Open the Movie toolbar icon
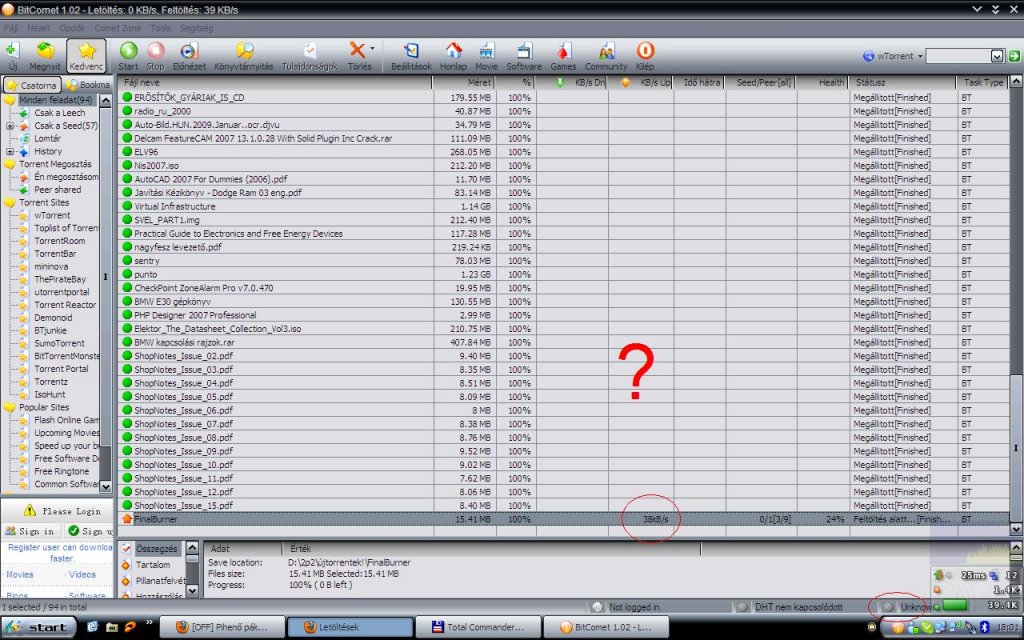Screen dimensions: 1024x640 pyautogui.click(x=487, y=50)
